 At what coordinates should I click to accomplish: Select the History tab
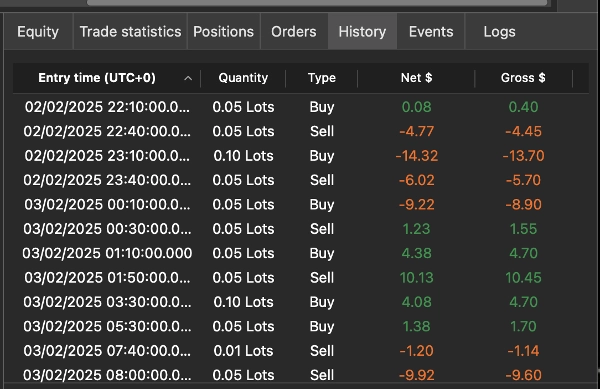tap(362, 32)
